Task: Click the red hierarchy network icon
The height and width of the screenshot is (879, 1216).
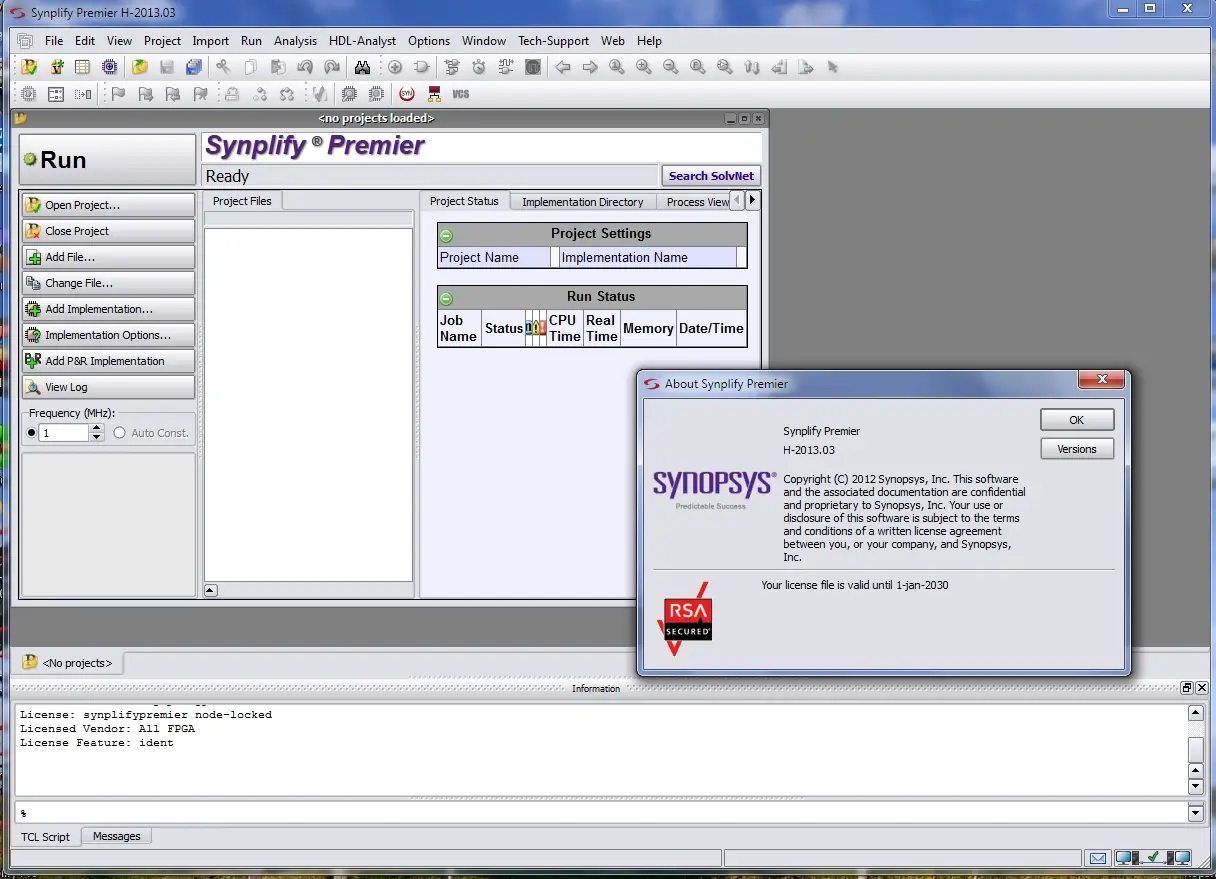Action: [x=434, y=94]
